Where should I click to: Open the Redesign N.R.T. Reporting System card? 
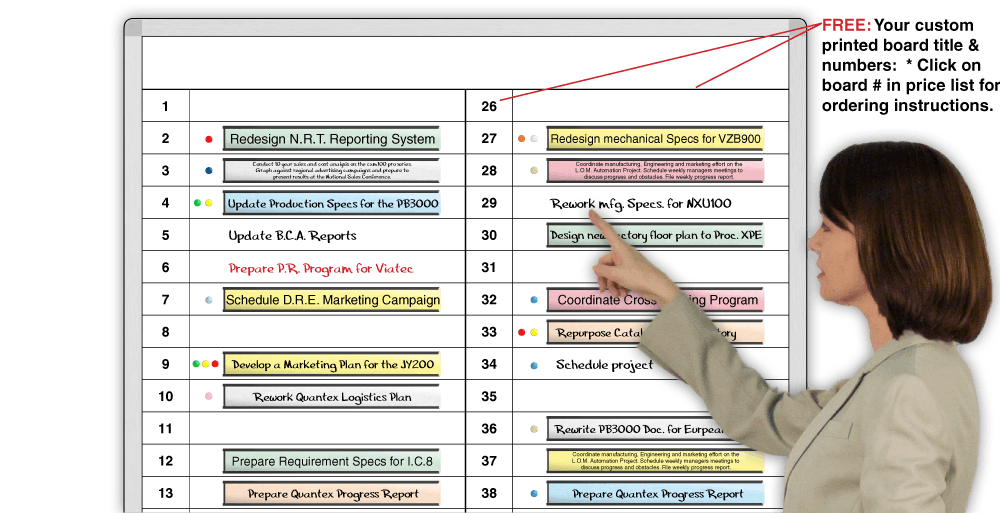(x=330, y=139)
